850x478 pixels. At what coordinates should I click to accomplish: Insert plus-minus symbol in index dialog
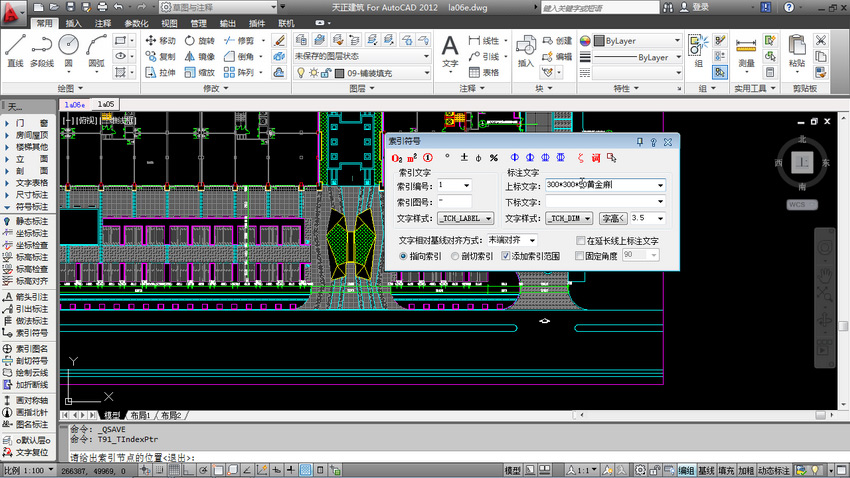tap(464, 157)
